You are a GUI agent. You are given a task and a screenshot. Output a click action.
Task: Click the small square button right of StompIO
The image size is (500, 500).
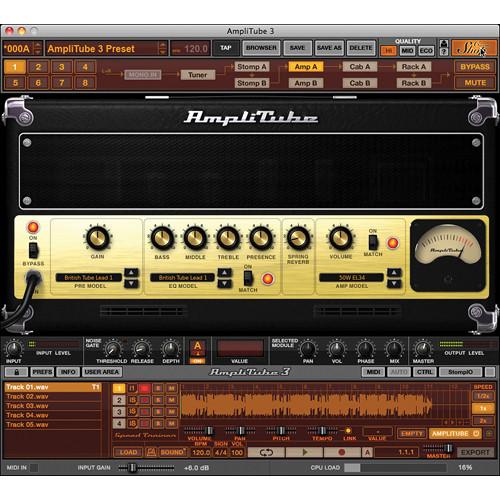490,372
